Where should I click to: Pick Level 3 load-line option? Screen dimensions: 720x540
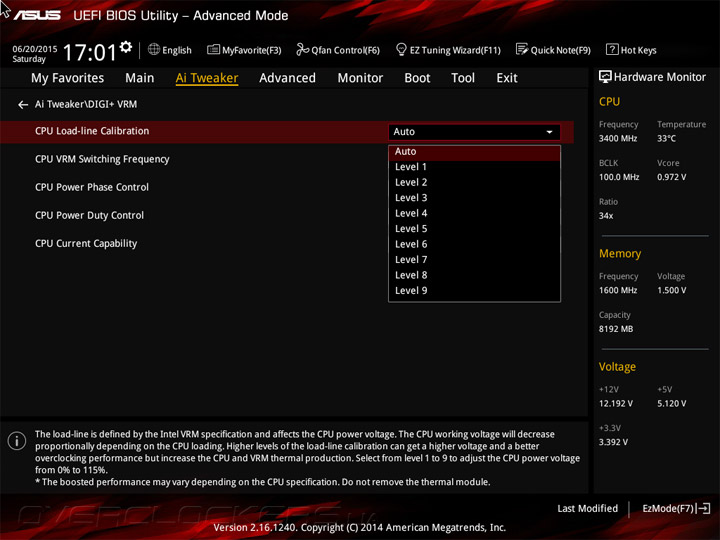[474, 198]
